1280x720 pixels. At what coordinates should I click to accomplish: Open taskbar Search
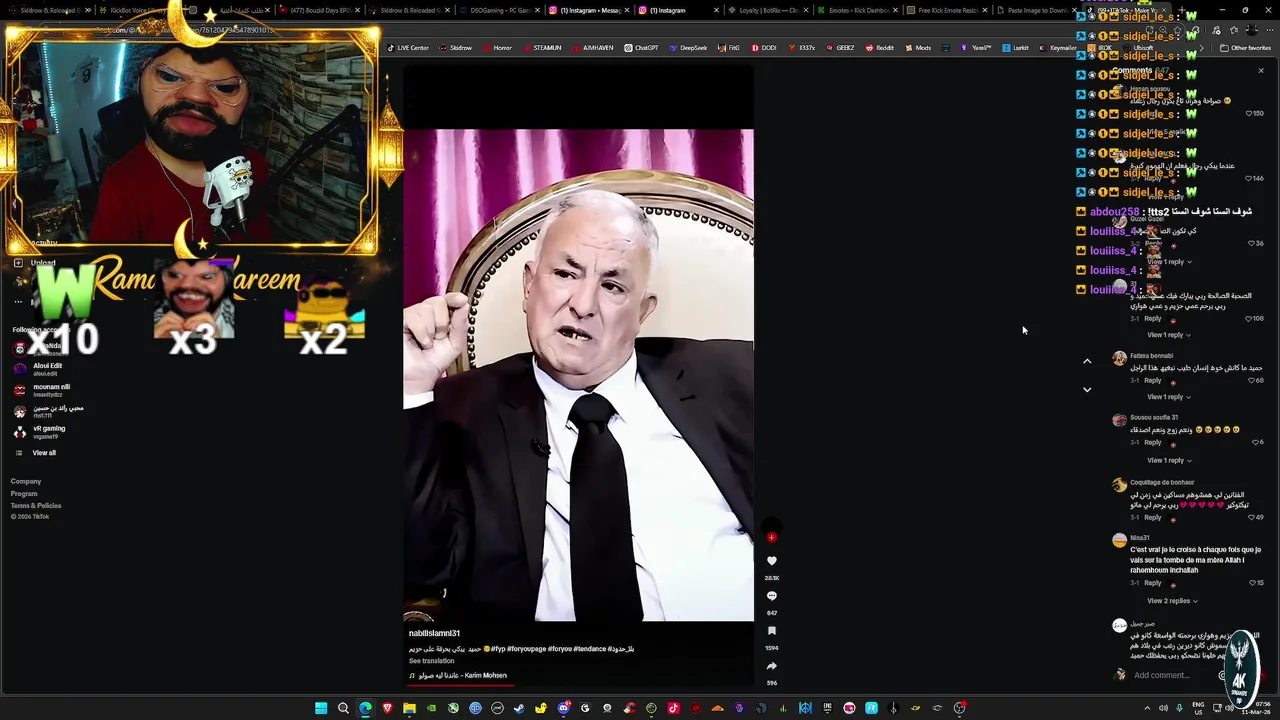(x=343, y=708)
